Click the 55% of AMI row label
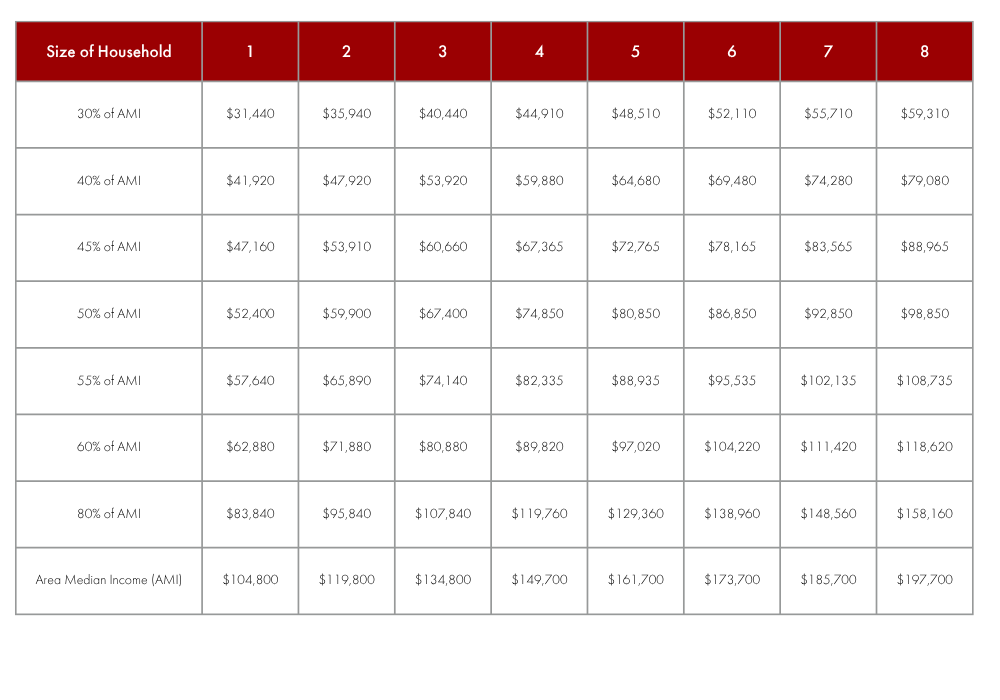 coord(108,381)
